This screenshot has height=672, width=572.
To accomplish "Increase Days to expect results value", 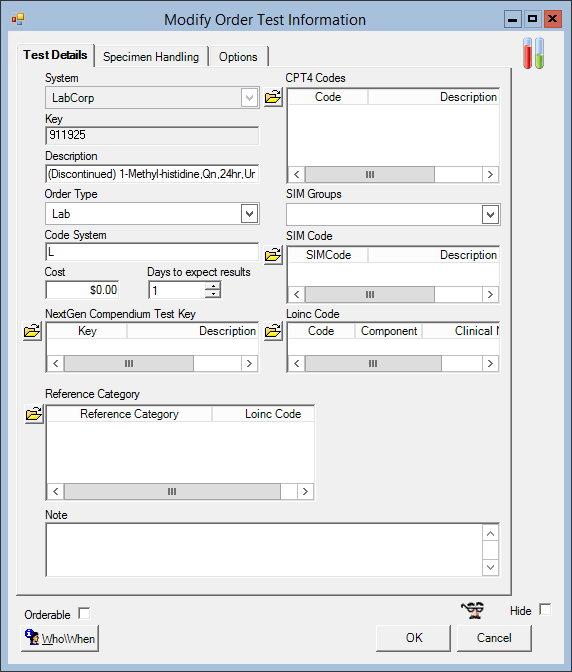I will pos(213,285).
